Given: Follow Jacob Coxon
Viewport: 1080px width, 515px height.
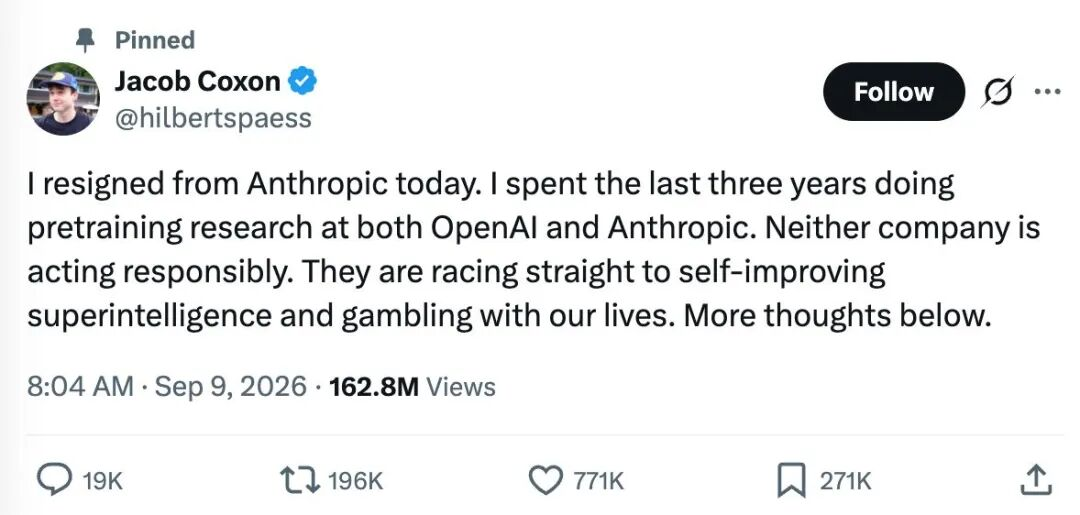Looking at the screenshot, I should point(893,92).
